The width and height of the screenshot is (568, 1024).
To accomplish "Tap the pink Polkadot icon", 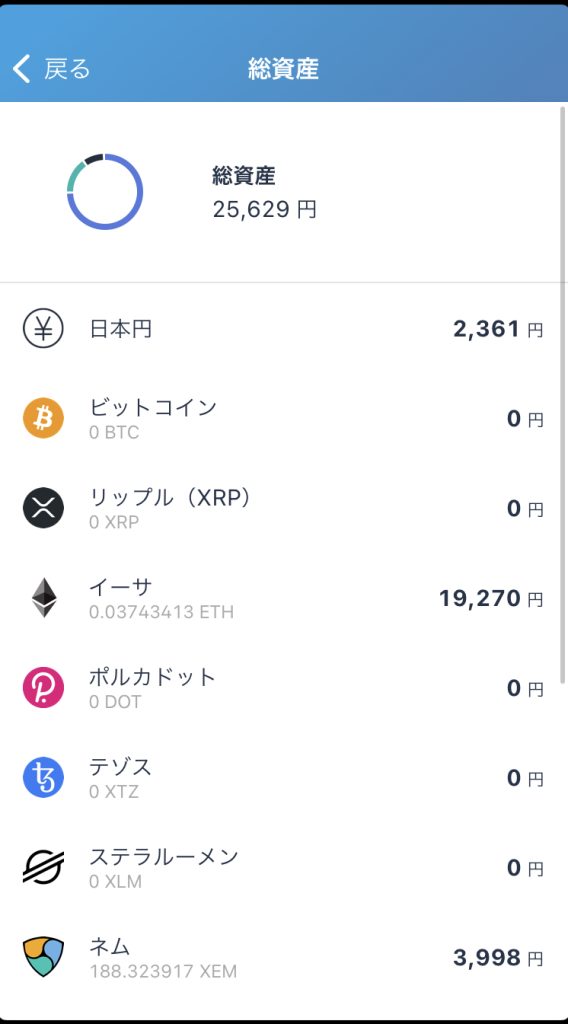I will click(43, 688).
